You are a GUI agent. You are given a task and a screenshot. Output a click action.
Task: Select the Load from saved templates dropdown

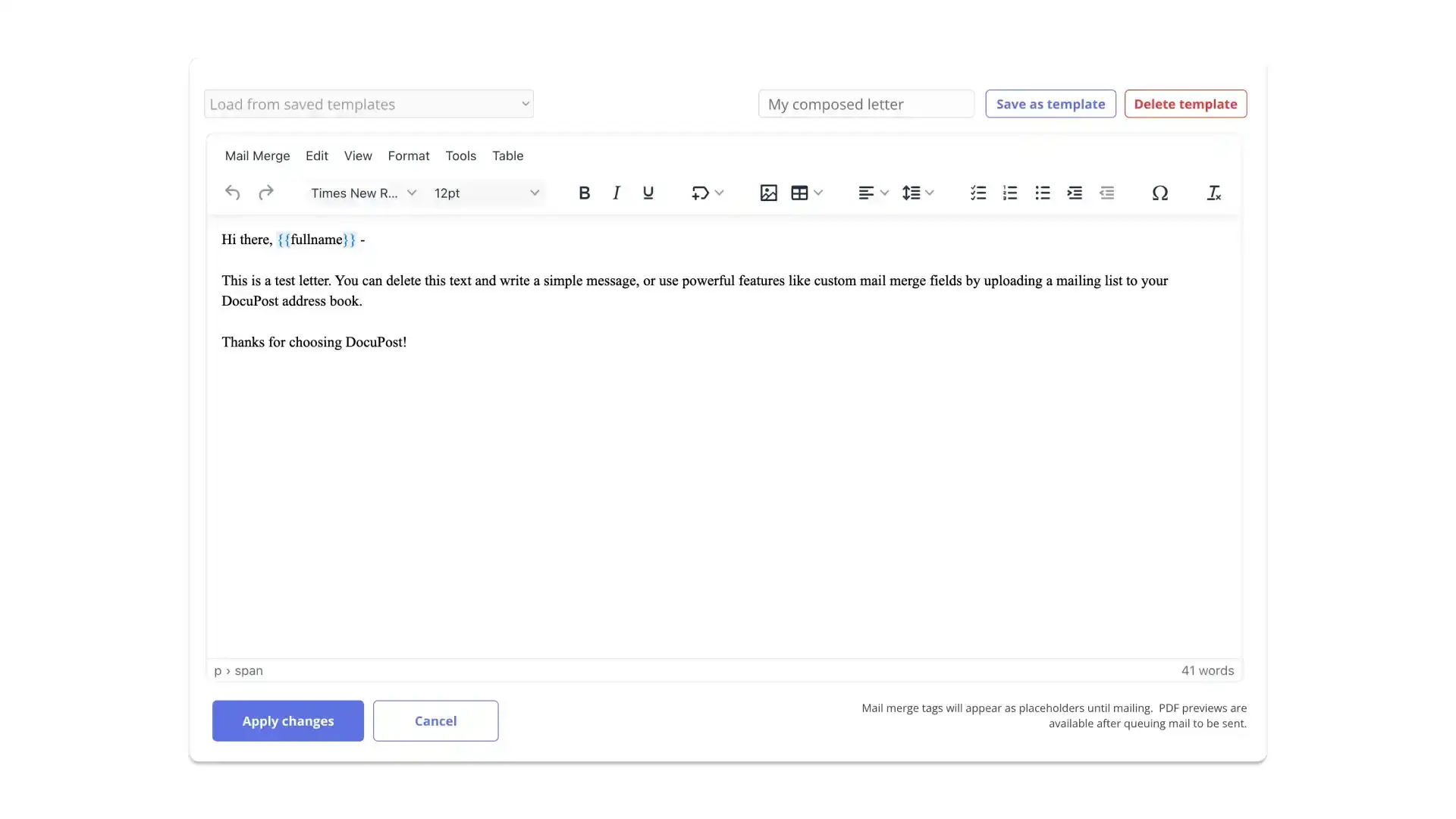(x=368, y=103)
